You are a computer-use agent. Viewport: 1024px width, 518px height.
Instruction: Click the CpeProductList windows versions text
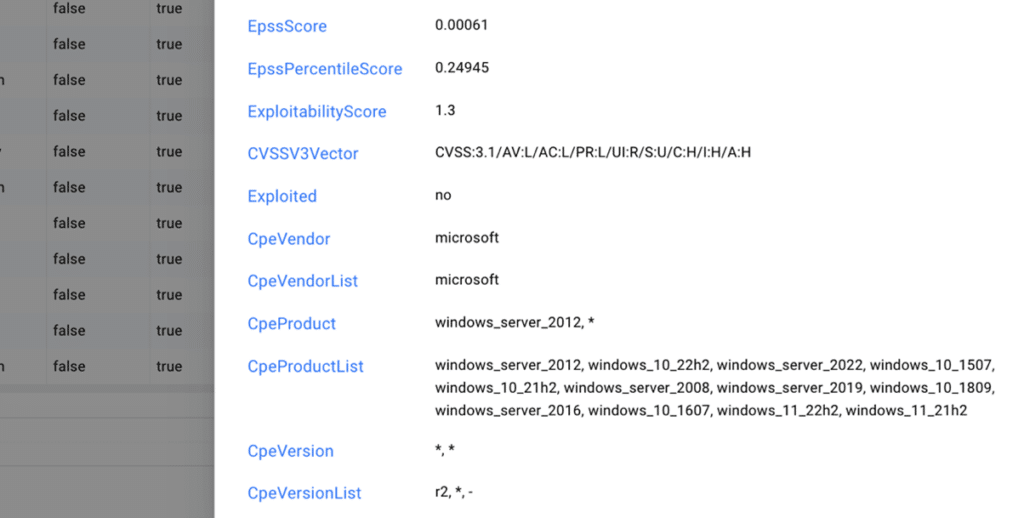(715, 388)
